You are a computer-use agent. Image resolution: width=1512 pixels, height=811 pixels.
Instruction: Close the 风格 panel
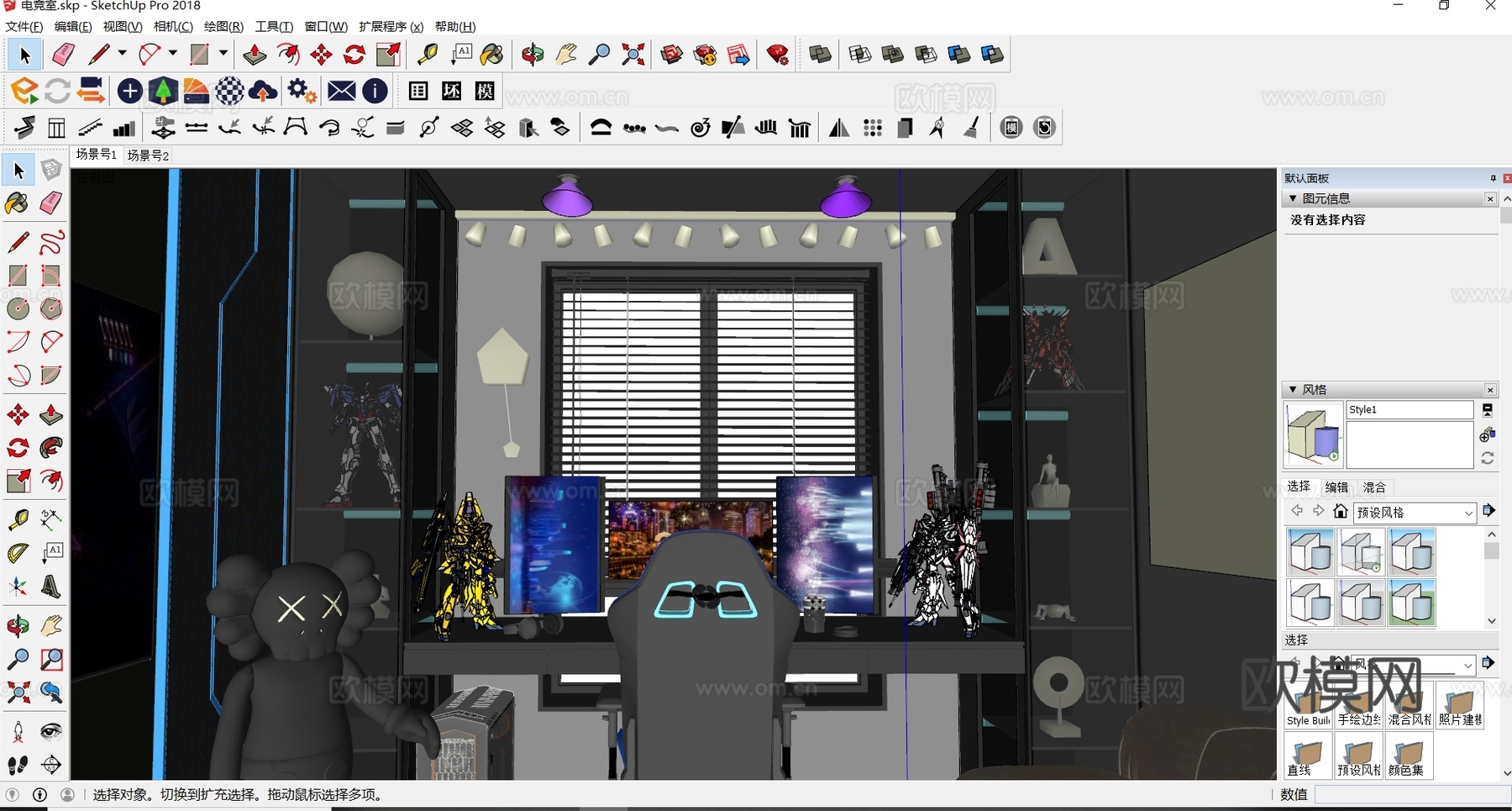click(1490, 390)
